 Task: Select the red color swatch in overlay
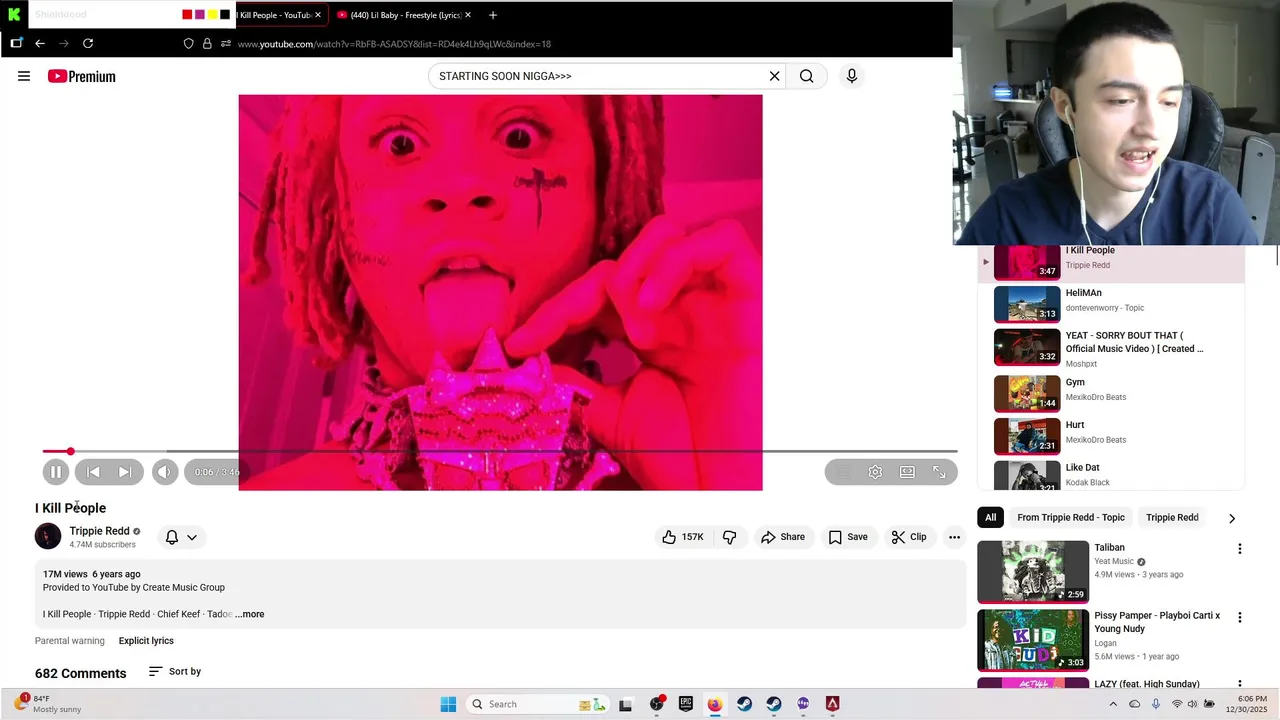187,15
